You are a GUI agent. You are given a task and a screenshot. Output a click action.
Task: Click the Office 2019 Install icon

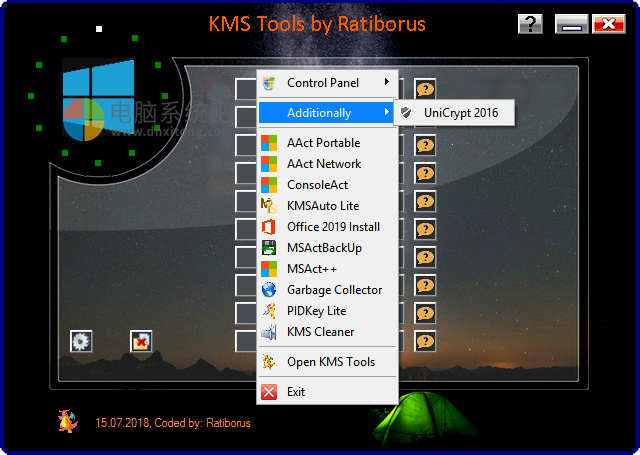[269, 227]
